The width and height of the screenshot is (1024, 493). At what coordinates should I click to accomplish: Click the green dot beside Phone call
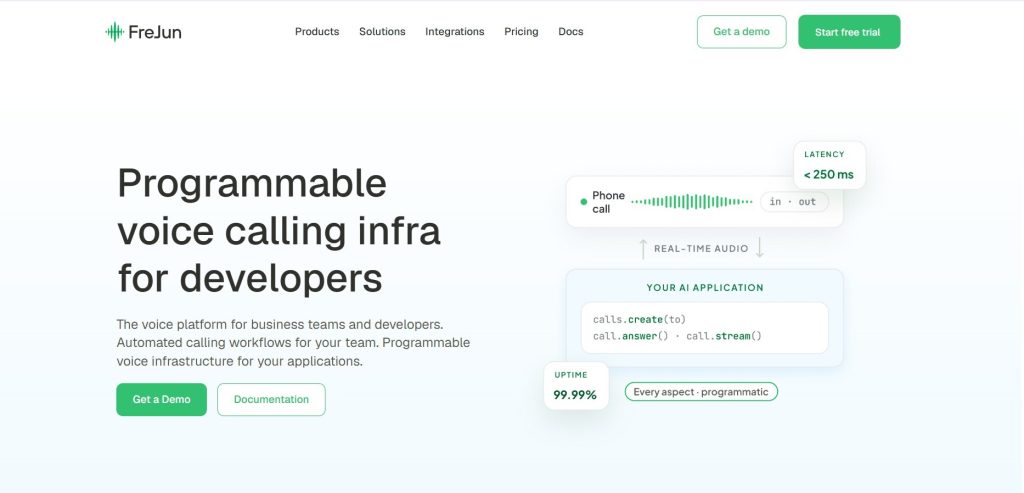584,202
